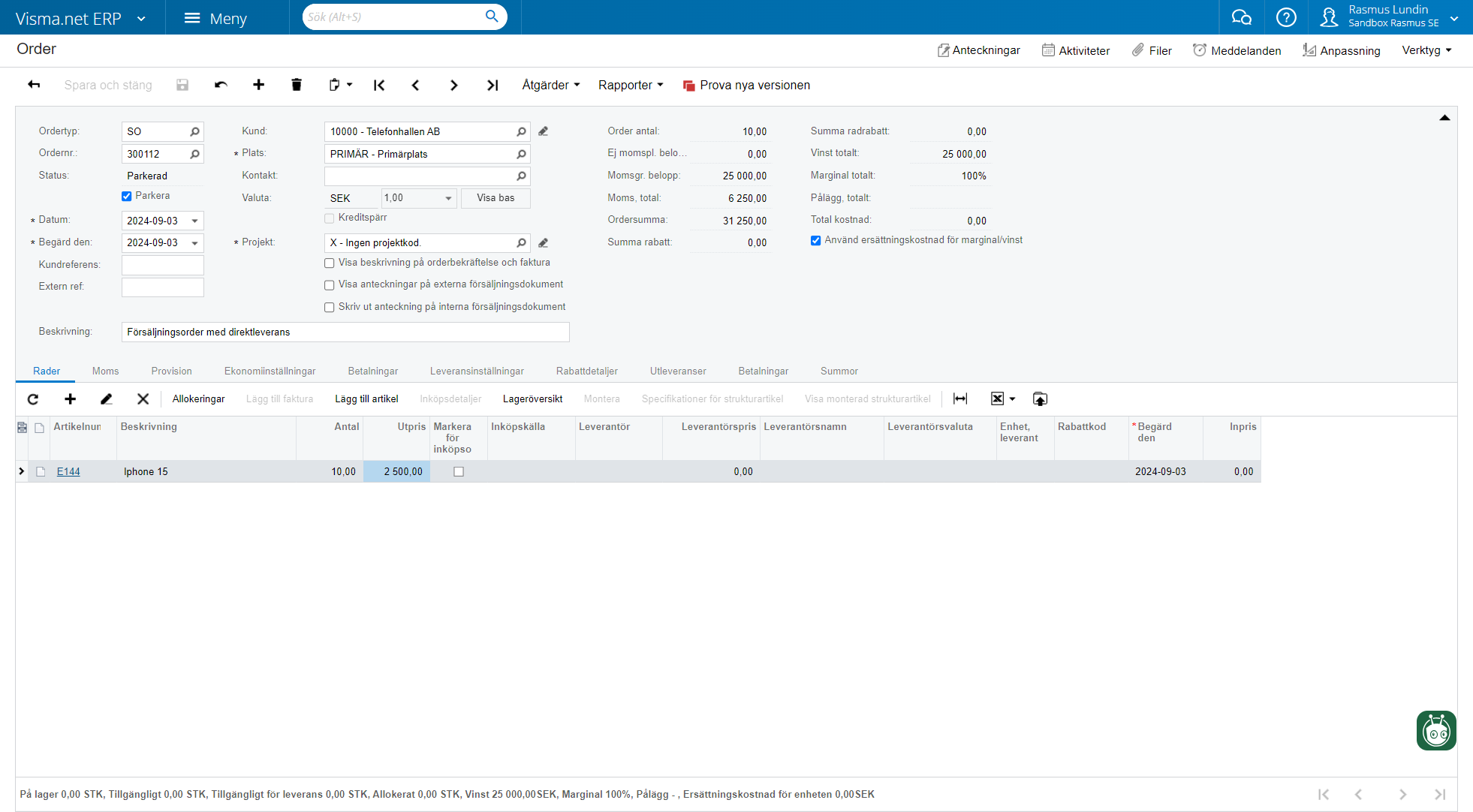The width and height of the screenshot is (1473, 812).
Task: Switch to the Leveransinställningar tab
Action: (x=477, y=371)
